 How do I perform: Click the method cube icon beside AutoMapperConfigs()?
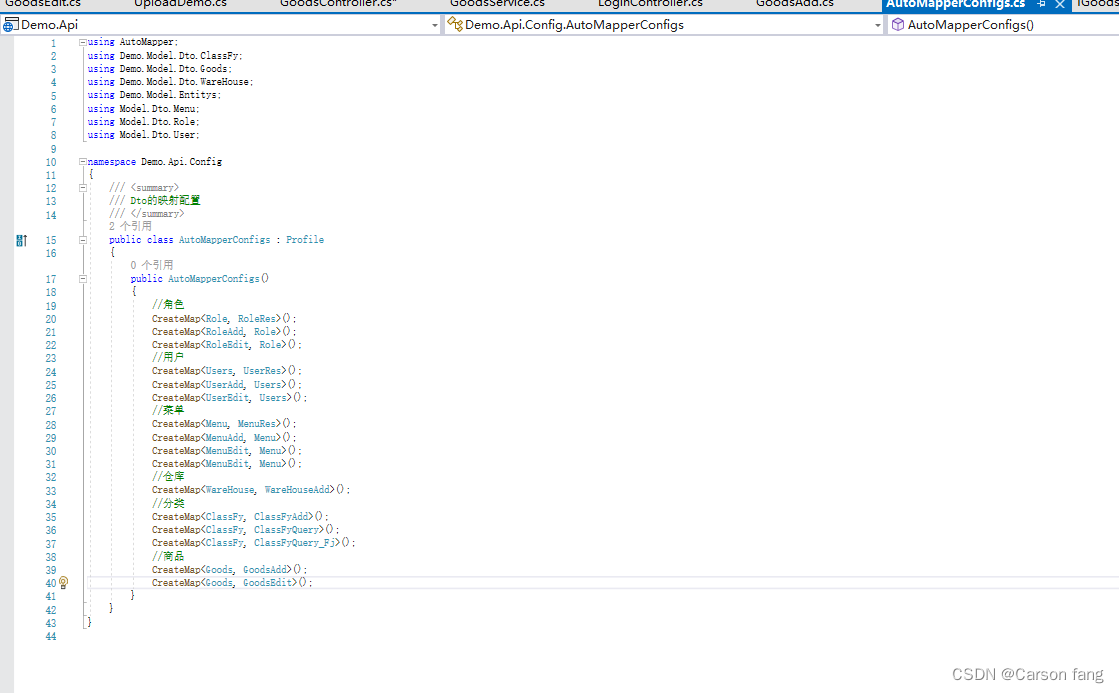[898, 25]
